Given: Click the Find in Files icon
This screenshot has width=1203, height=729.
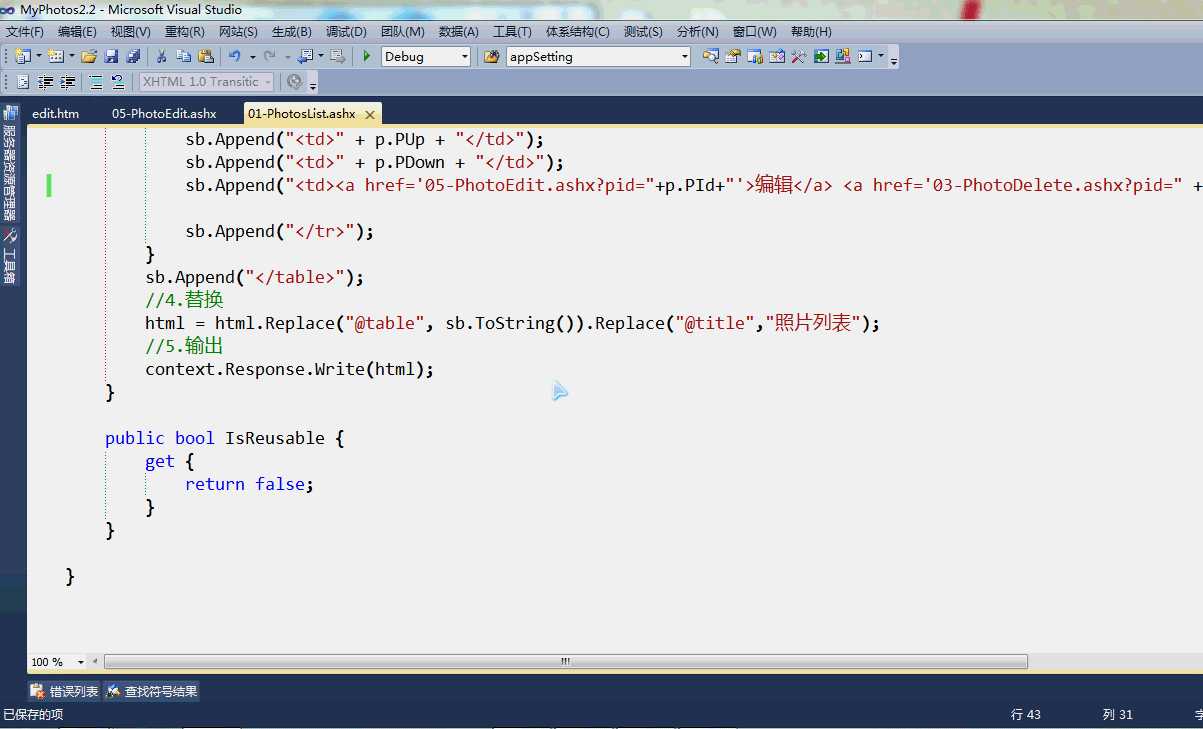Looking at the screenshot, I should 491,56.
